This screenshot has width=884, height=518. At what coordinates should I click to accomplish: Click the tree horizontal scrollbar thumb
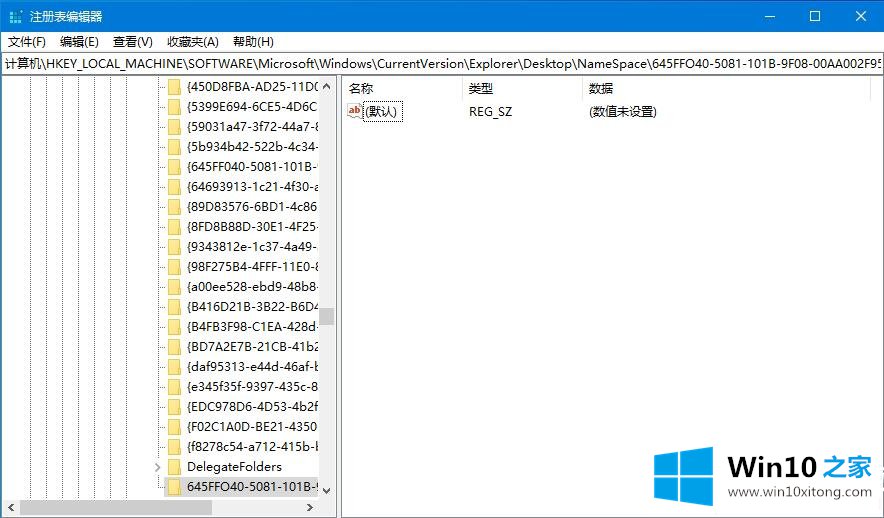pos(116,507)
